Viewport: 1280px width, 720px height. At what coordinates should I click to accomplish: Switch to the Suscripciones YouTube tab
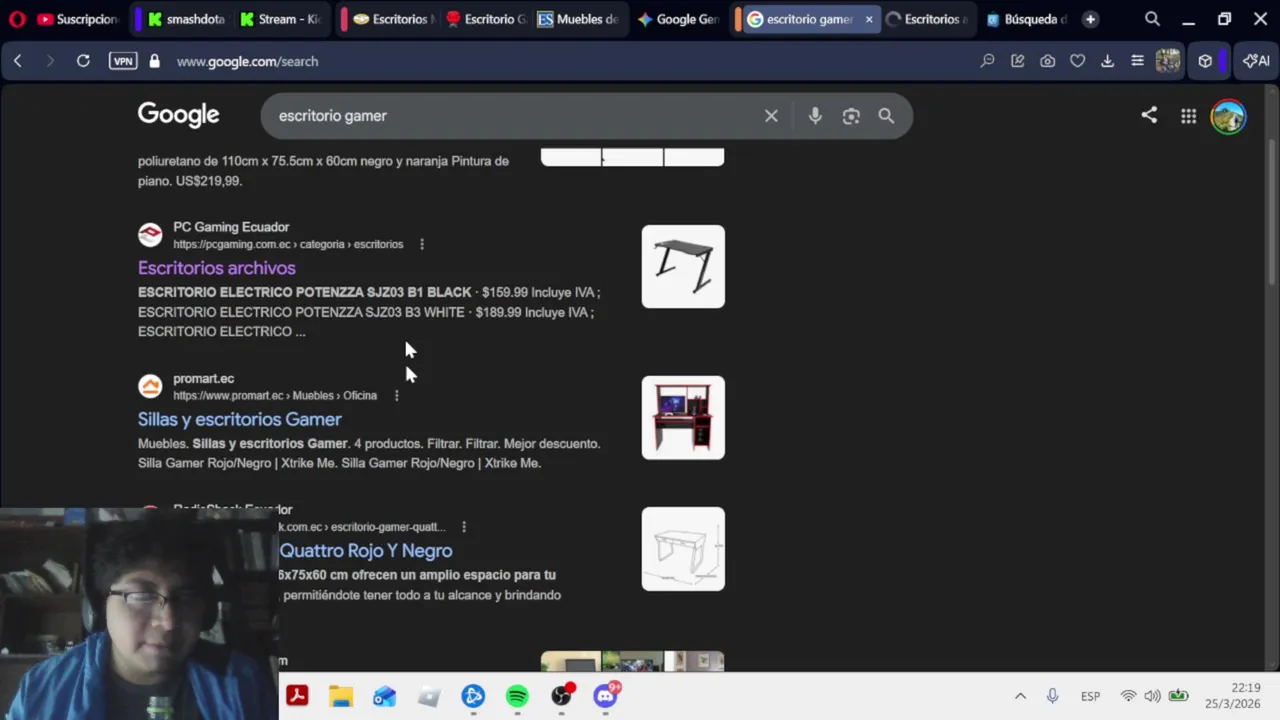coord(76,19)
